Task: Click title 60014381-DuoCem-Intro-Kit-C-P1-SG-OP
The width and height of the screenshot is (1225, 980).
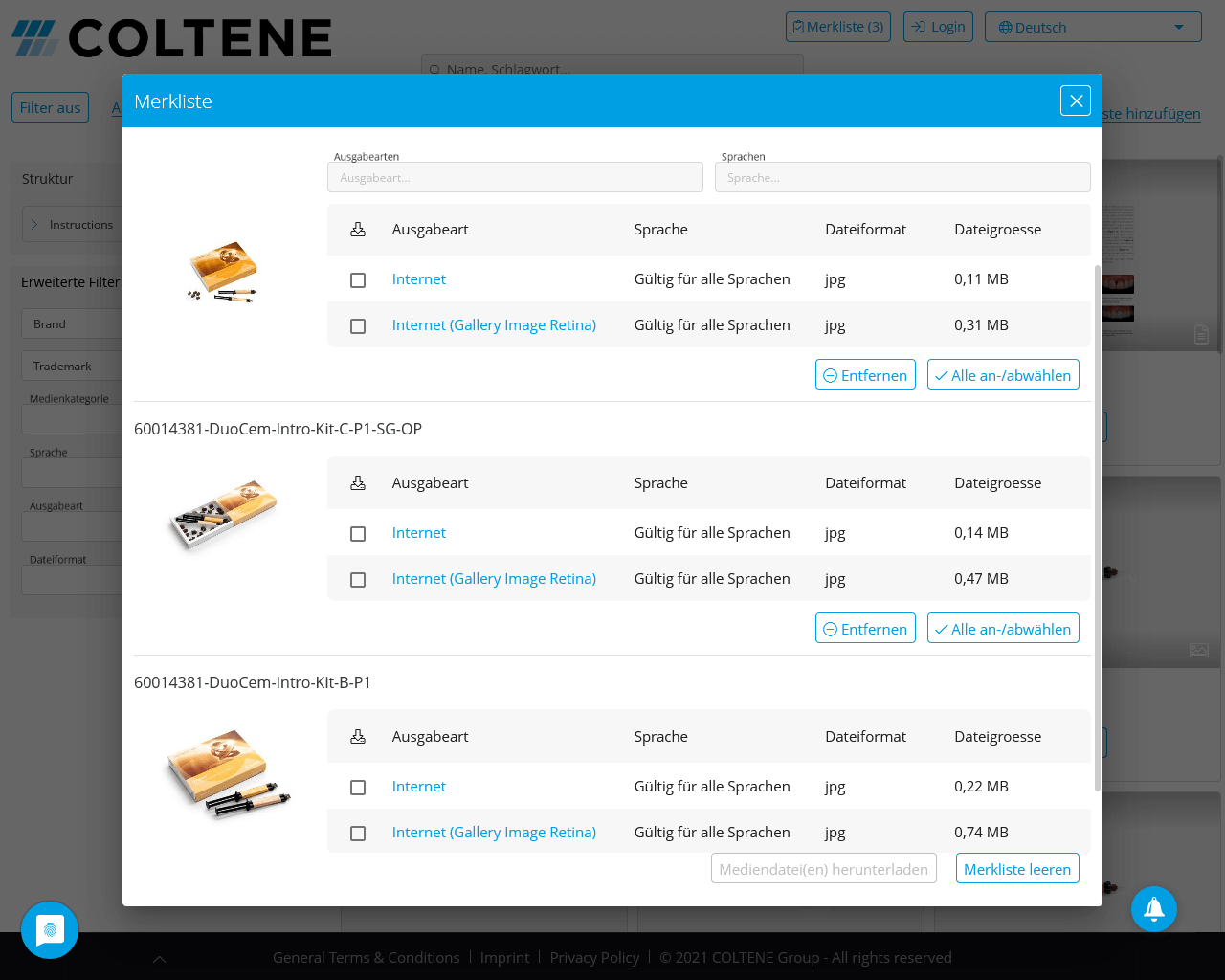Action: (x=278, y=429)
